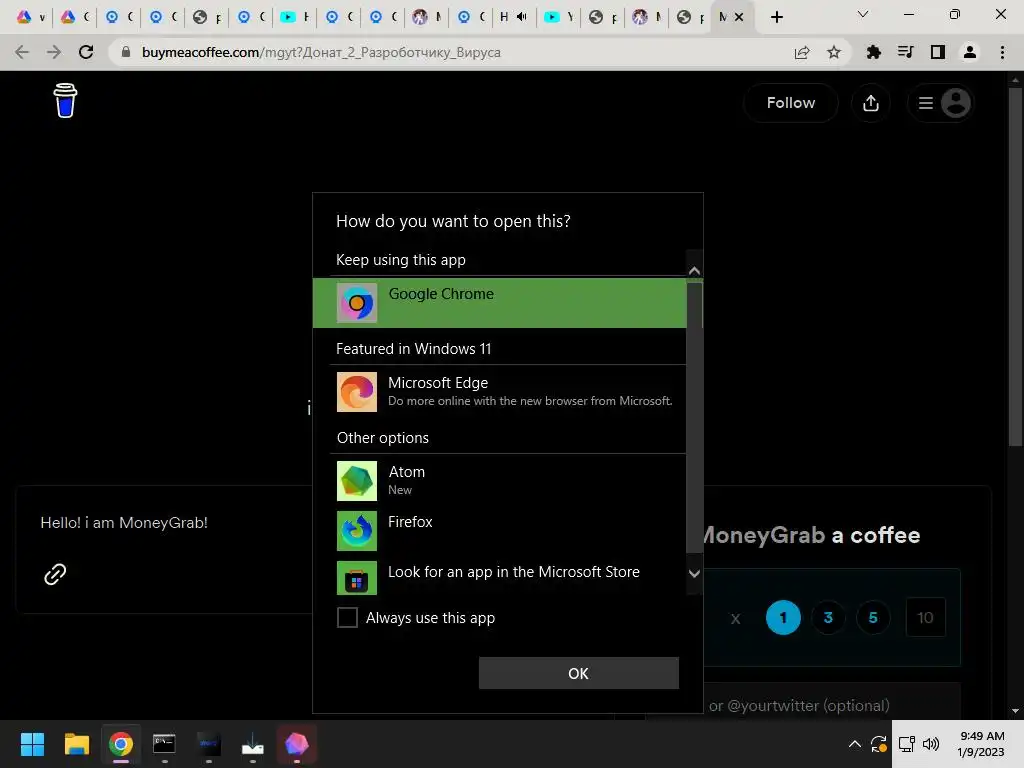Select 1 coffee amount
Image resolution: width=1024 pixels, height=768 pixels.
pyautogui.click(x=783, y=617)
